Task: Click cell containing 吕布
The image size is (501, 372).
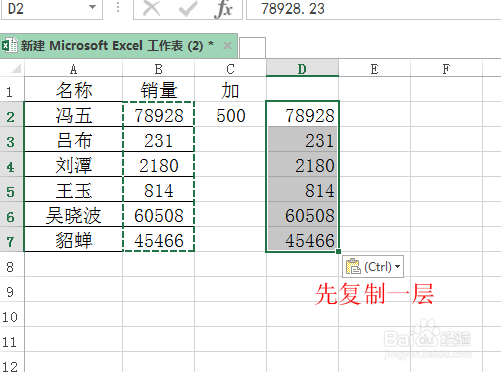Action: coord(74,139)
